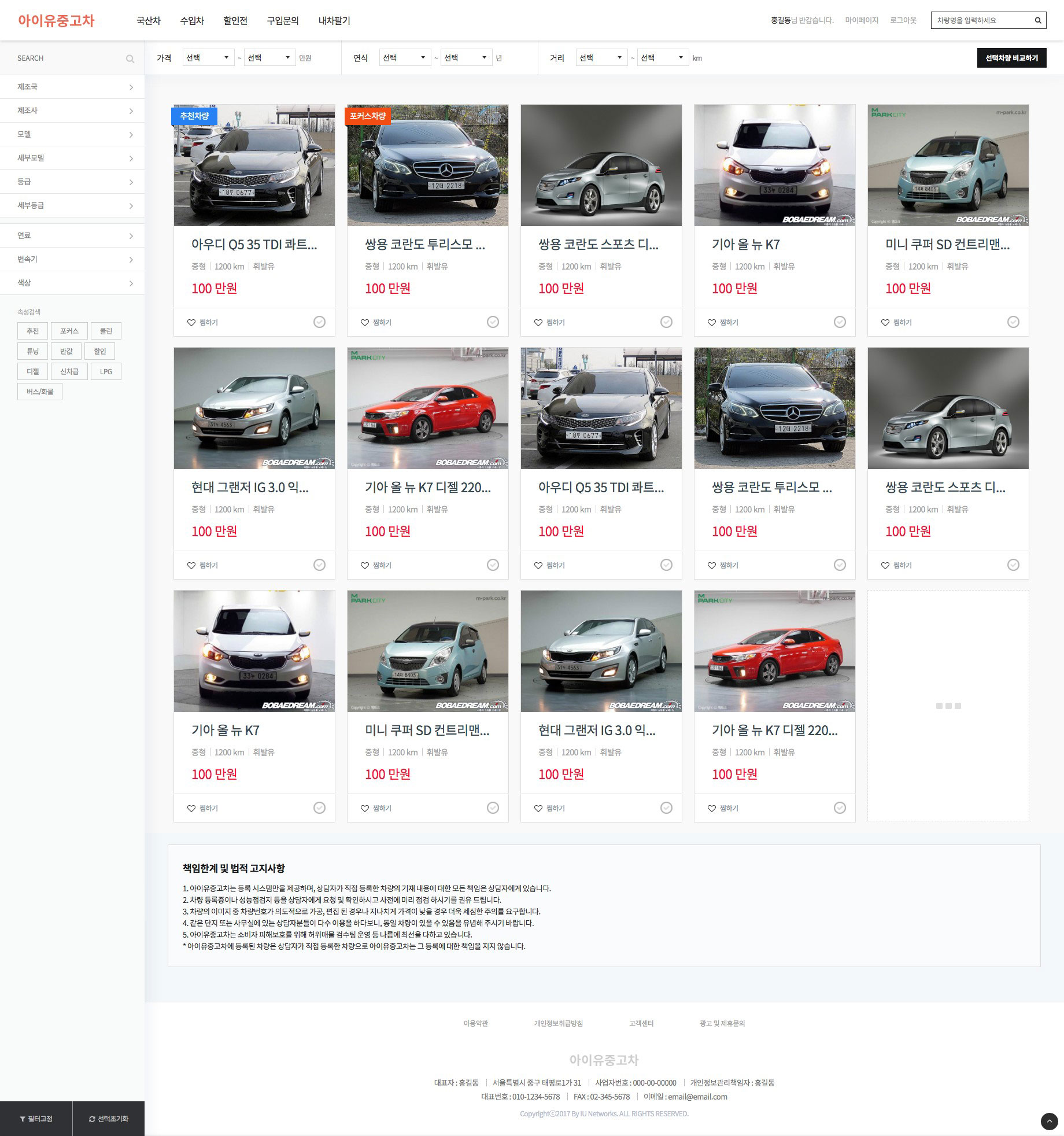Screen dimensions: 1064x1136
Task: Expand the 모델 sidebar filter
Action: click(x=72, y=134)
